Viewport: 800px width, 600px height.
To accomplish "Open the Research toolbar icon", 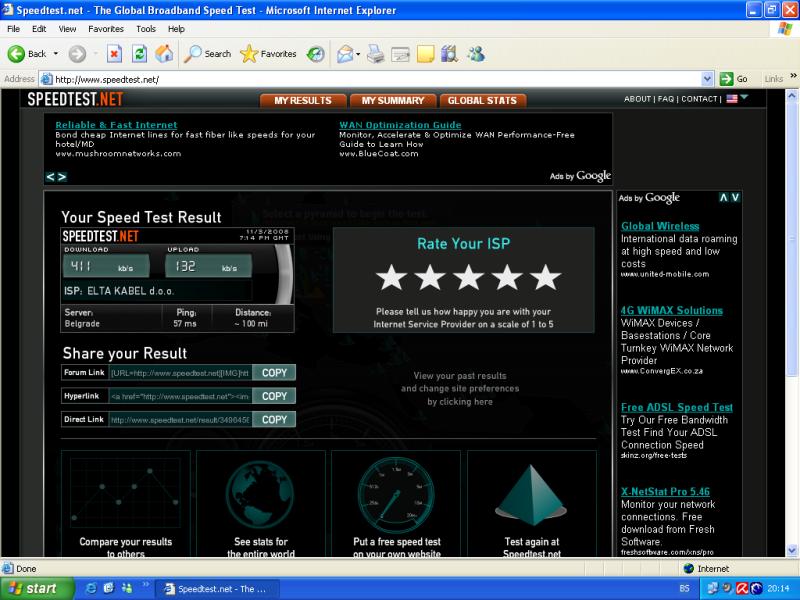I will (x=449, y=54).
